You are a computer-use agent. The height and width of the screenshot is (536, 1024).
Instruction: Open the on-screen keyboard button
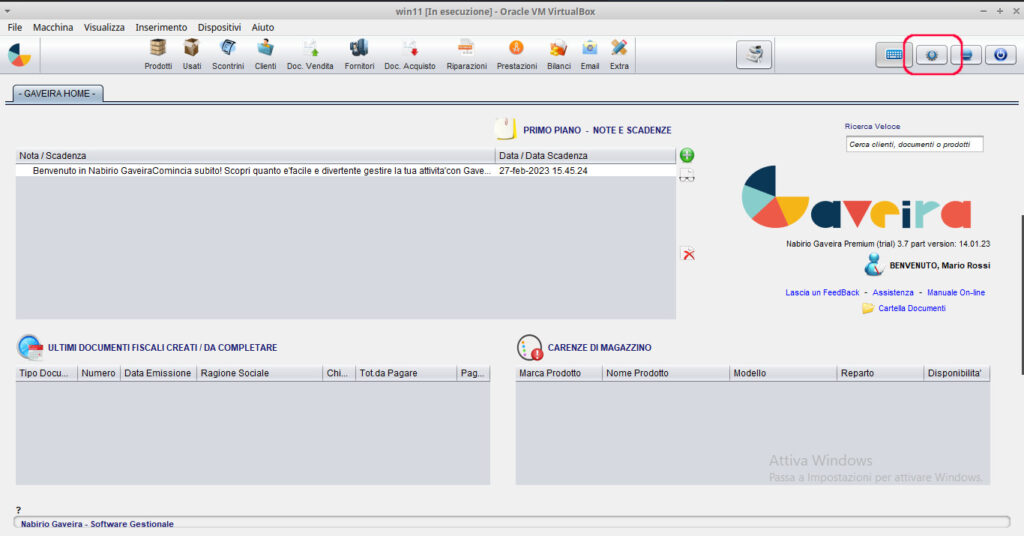coord(893,55)
